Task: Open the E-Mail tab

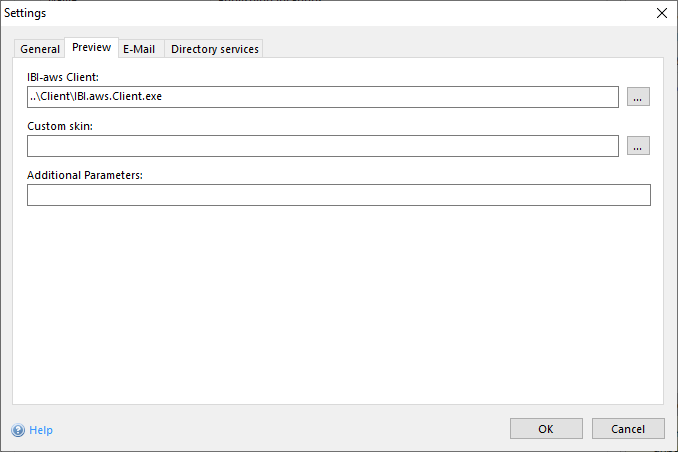Action: pos(140,49)
